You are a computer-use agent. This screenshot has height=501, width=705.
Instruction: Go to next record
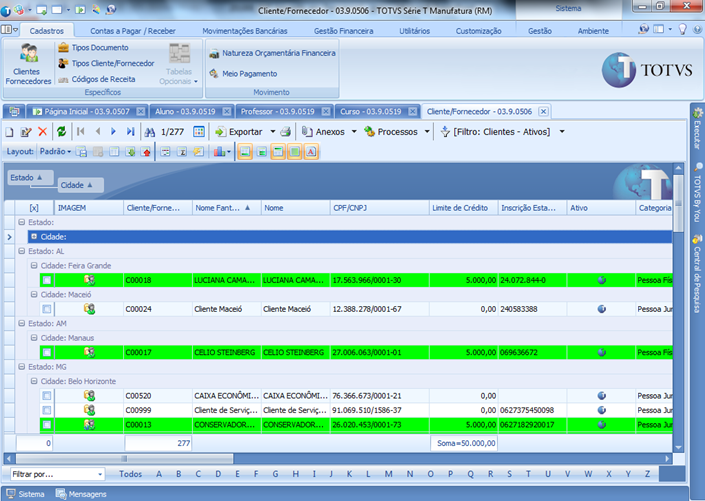click(x=113, y=131)
